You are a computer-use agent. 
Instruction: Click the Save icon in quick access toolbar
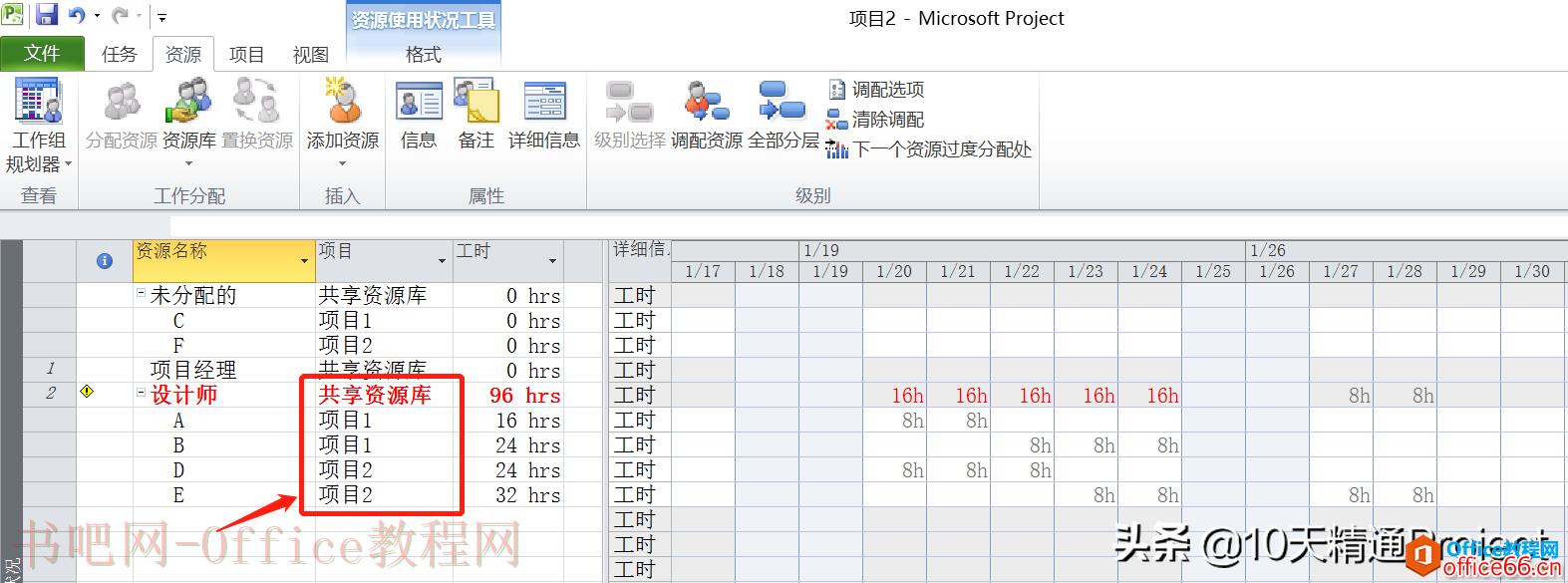tap(46, 15)
